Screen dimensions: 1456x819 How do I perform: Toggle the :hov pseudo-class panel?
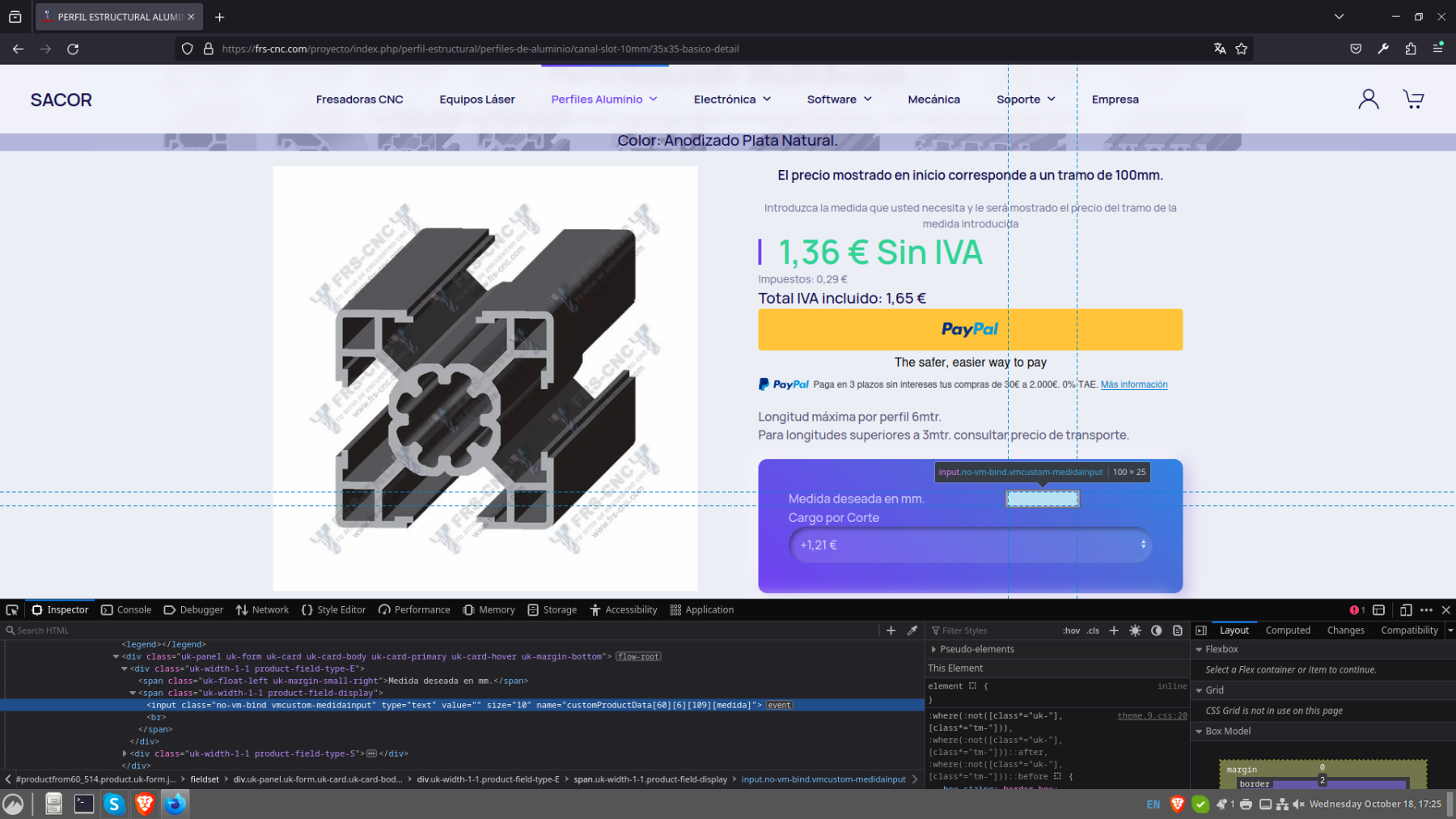tap(1071, 630)
